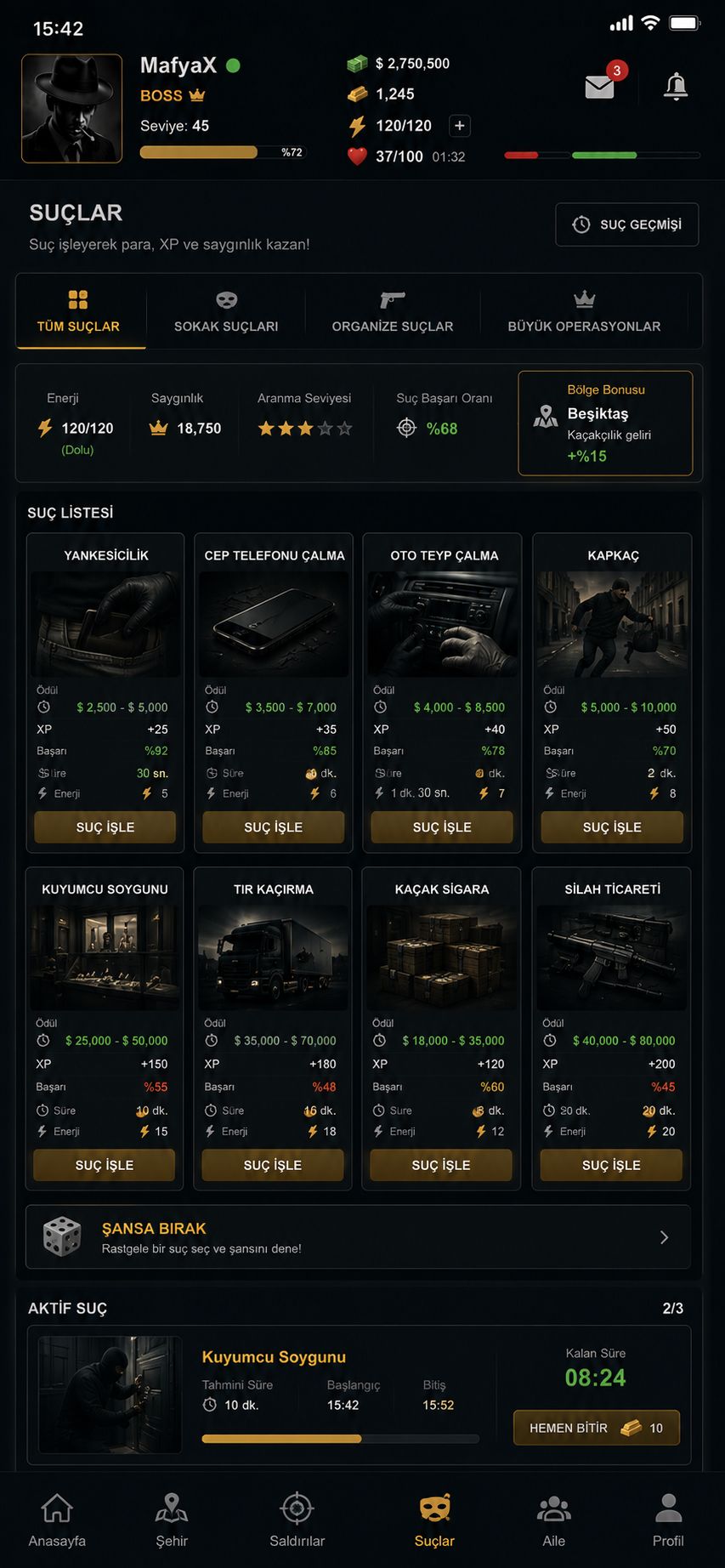
Task: Add energy with the plus icon
Action: pyautogui.click(x=459, y=126)
